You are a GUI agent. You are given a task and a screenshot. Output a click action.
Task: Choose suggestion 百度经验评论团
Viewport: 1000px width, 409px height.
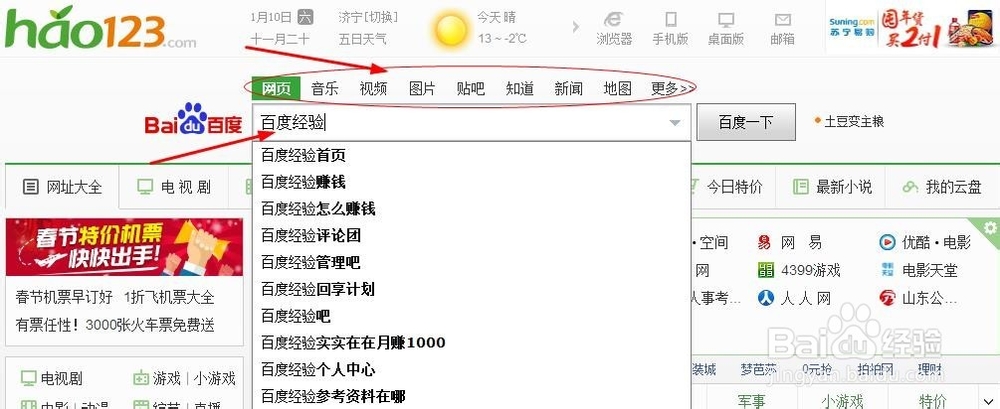[x=471, y=235]
